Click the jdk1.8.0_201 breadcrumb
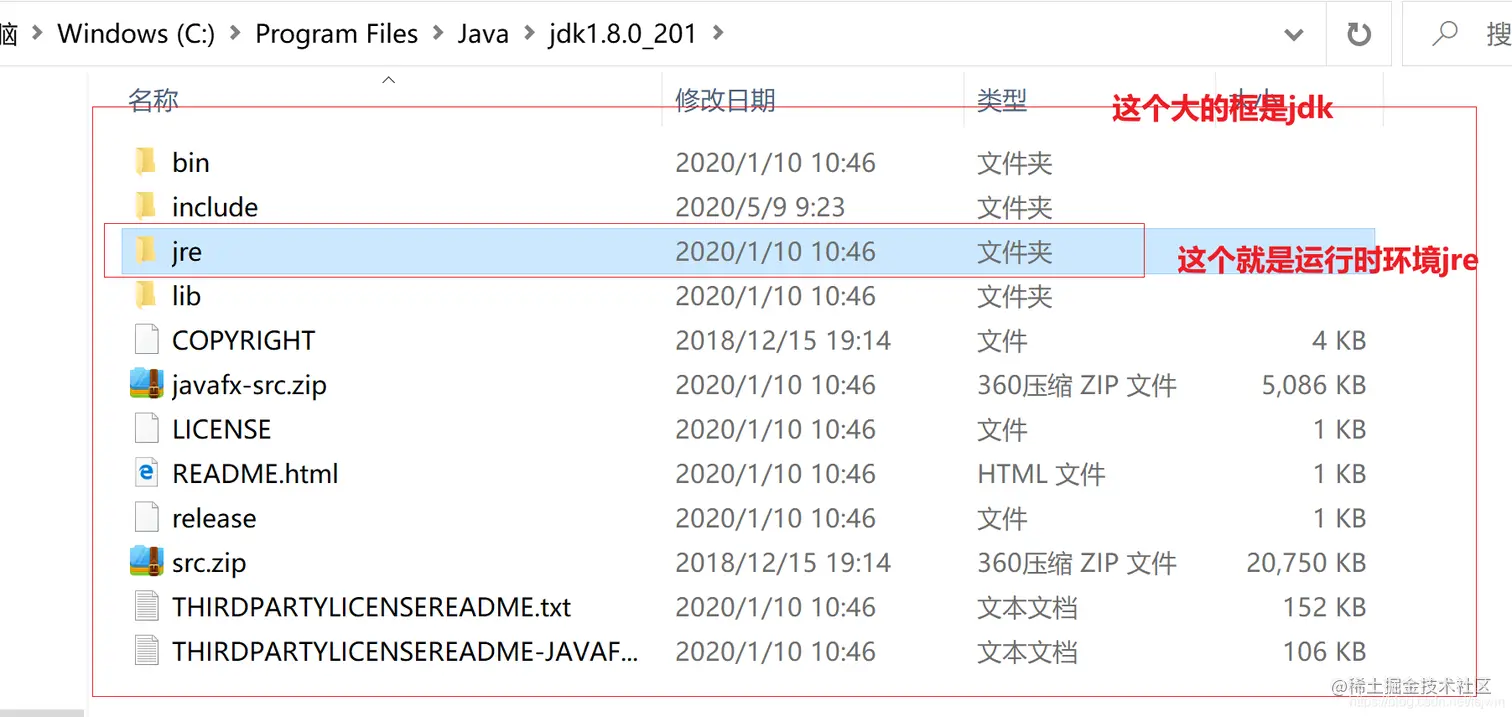 click(622, 34)
